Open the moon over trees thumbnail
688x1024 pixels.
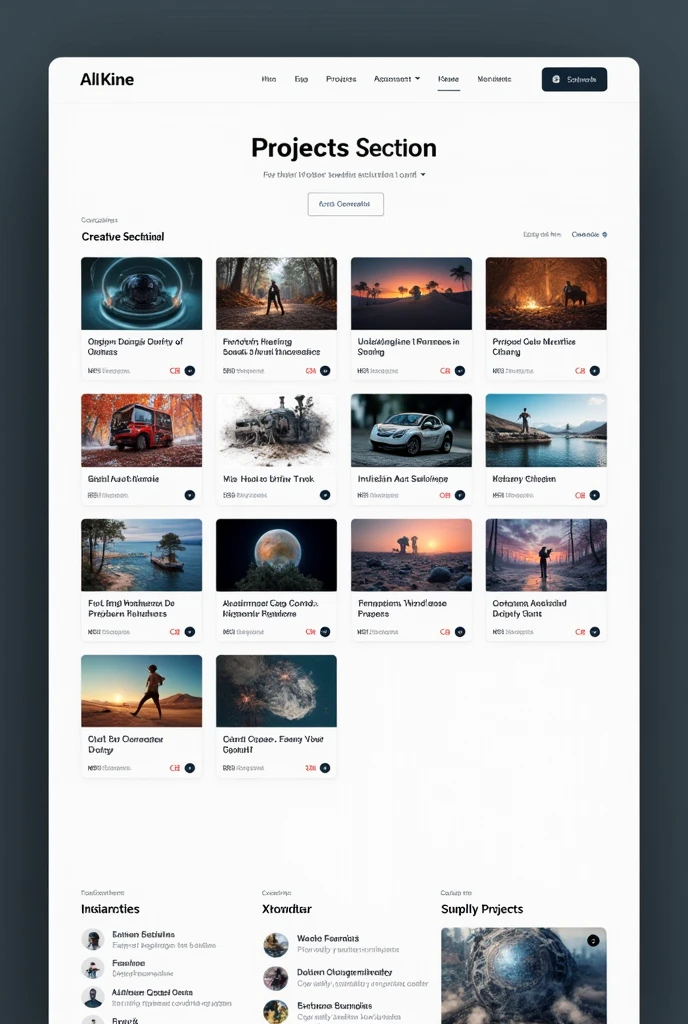[x=277, y=555]
